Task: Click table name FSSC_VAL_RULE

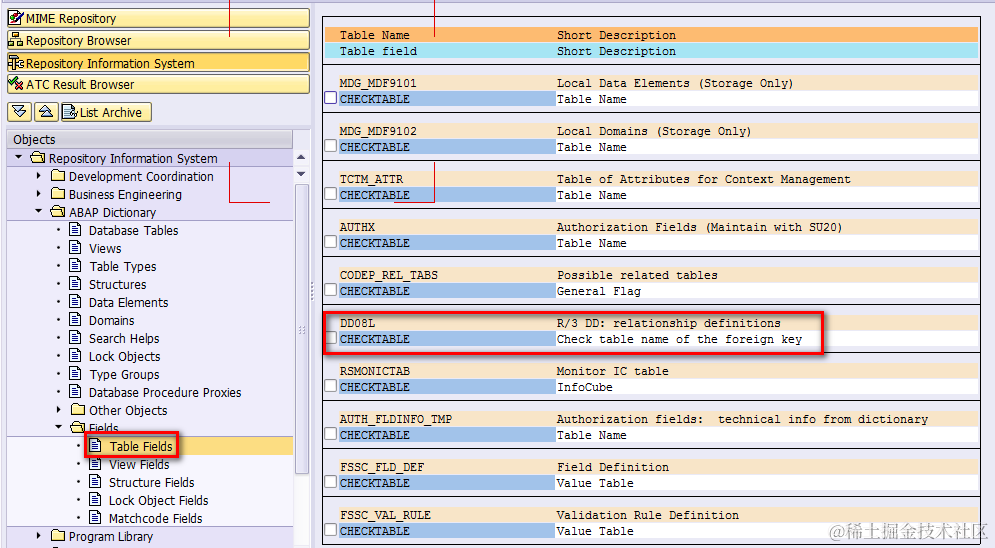Action: click(385, 515)
